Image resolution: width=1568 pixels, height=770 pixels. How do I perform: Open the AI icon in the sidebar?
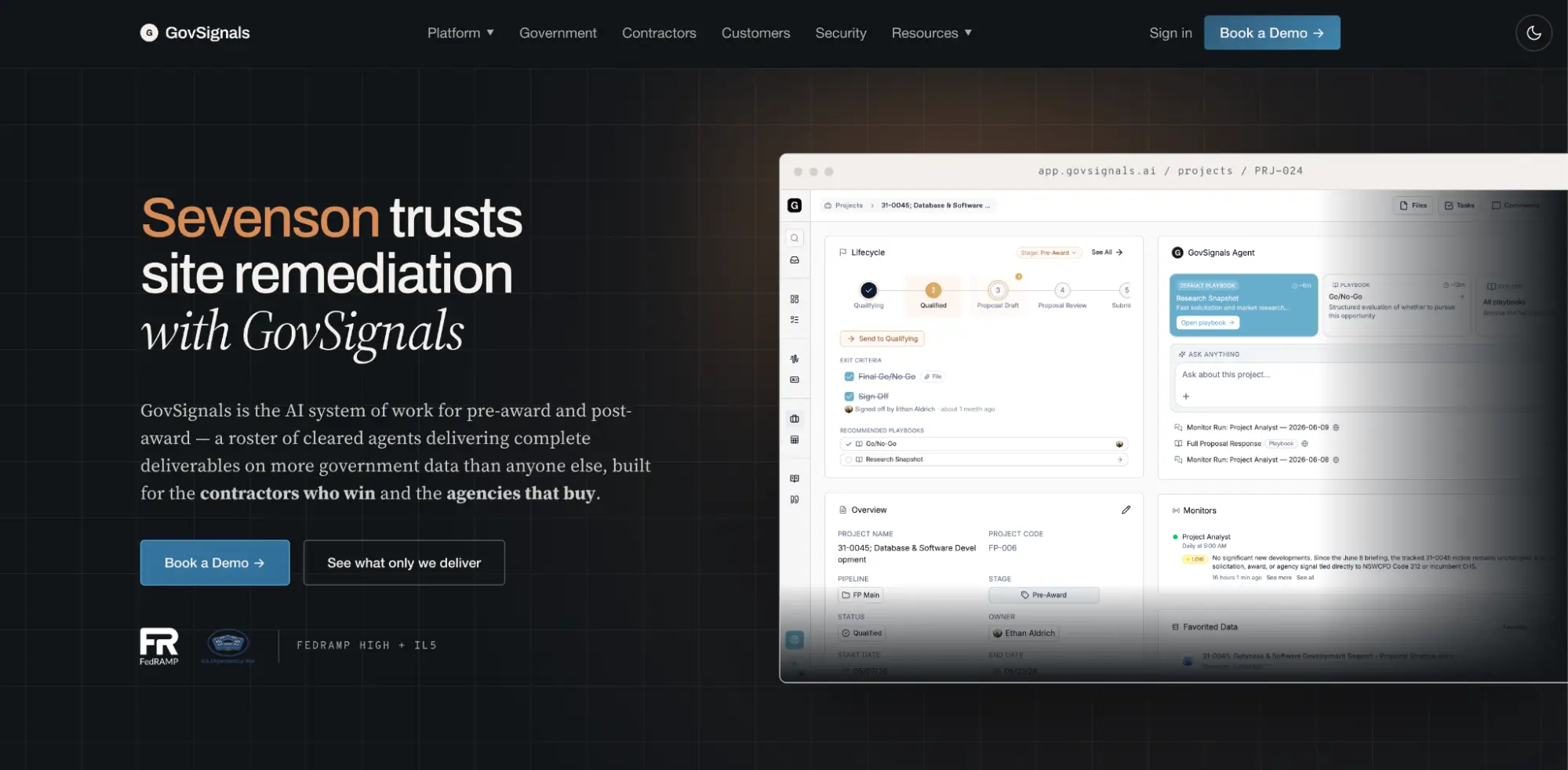(x=795, y=380)
